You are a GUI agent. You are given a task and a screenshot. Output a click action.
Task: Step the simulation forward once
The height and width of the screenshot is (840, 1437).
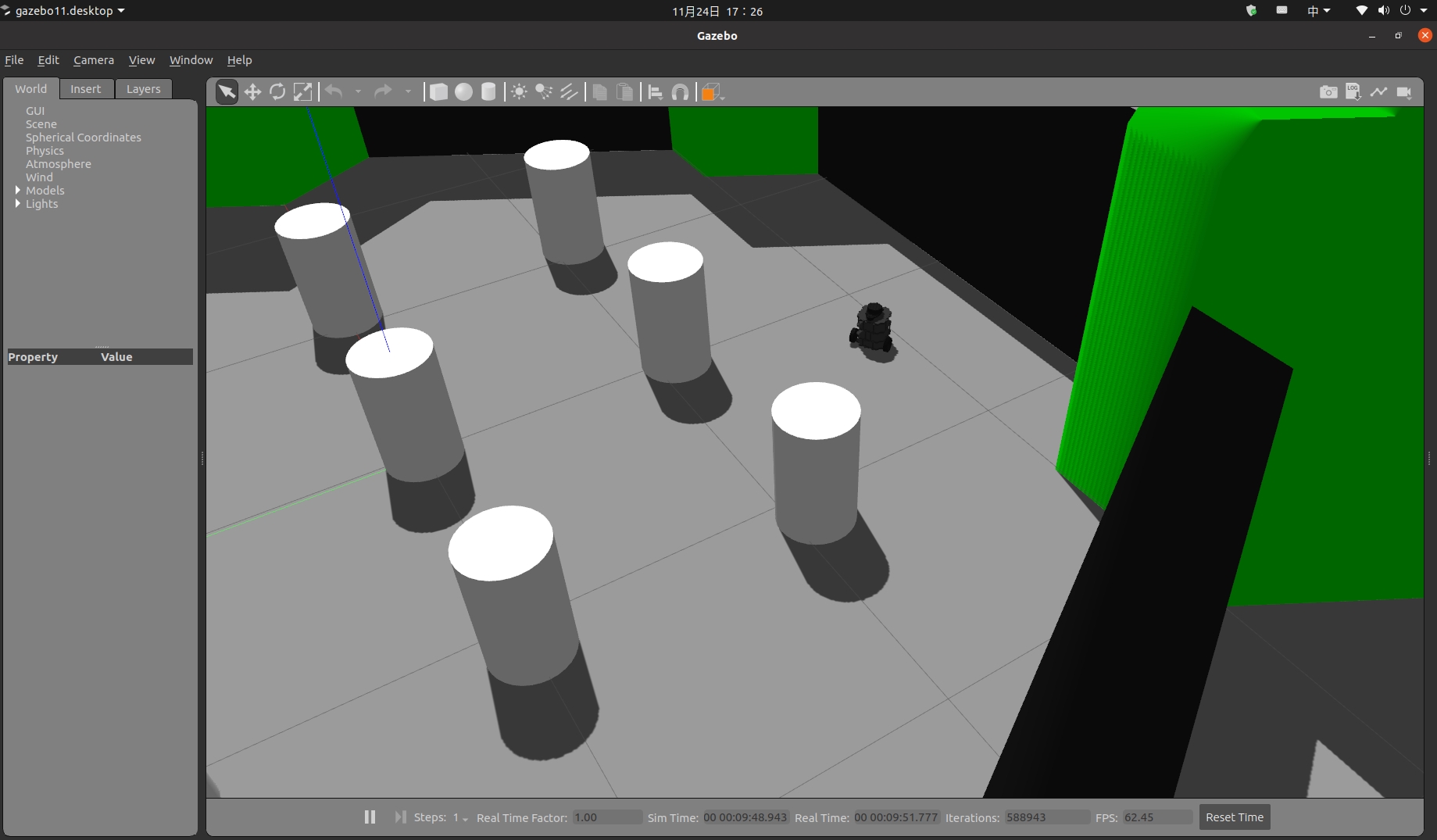pyautogui.click(x=399, y=817)
